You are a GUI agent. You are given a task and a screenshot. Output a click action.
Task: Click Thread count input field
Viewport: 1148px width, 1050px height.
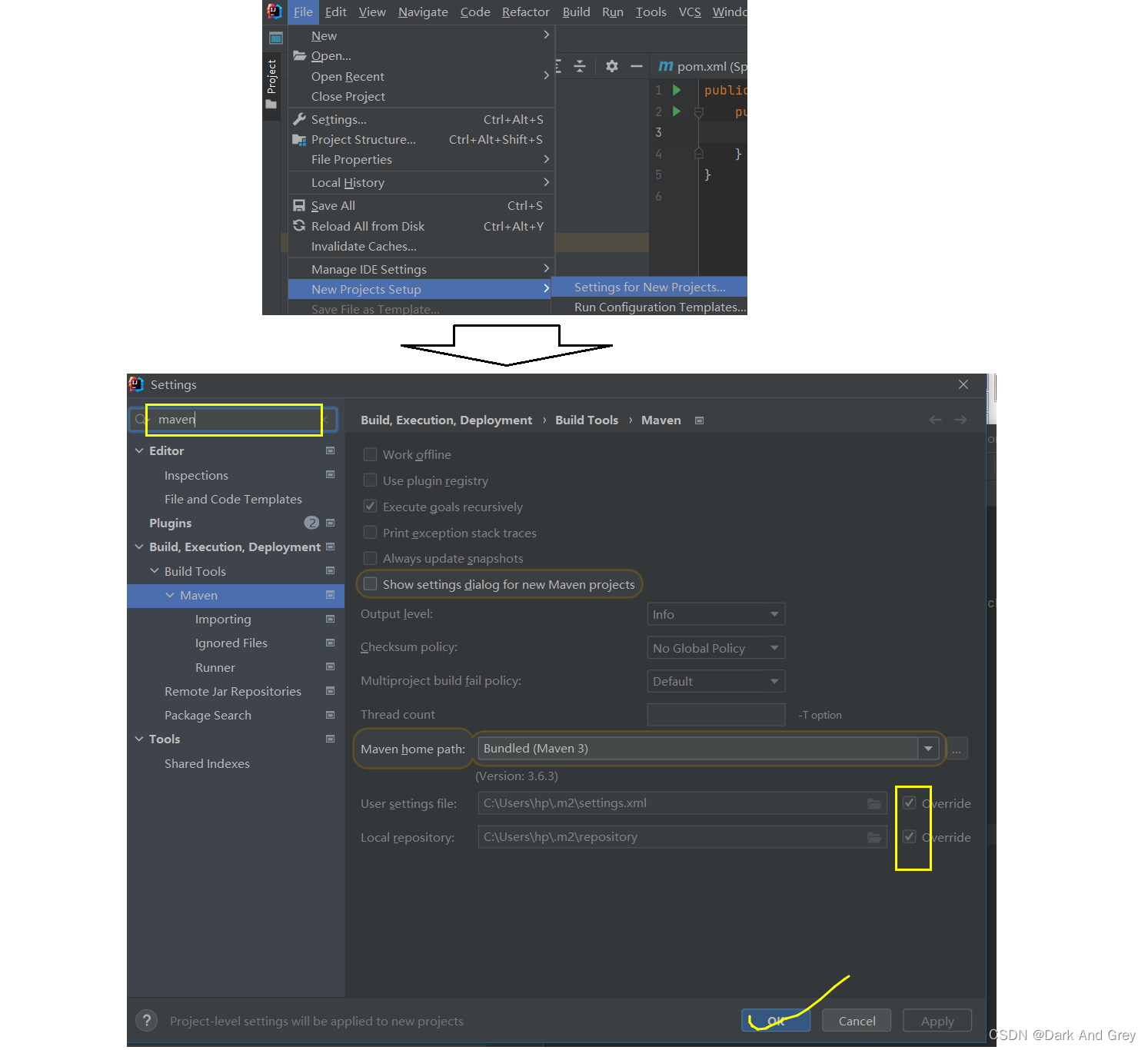(716, 715)
